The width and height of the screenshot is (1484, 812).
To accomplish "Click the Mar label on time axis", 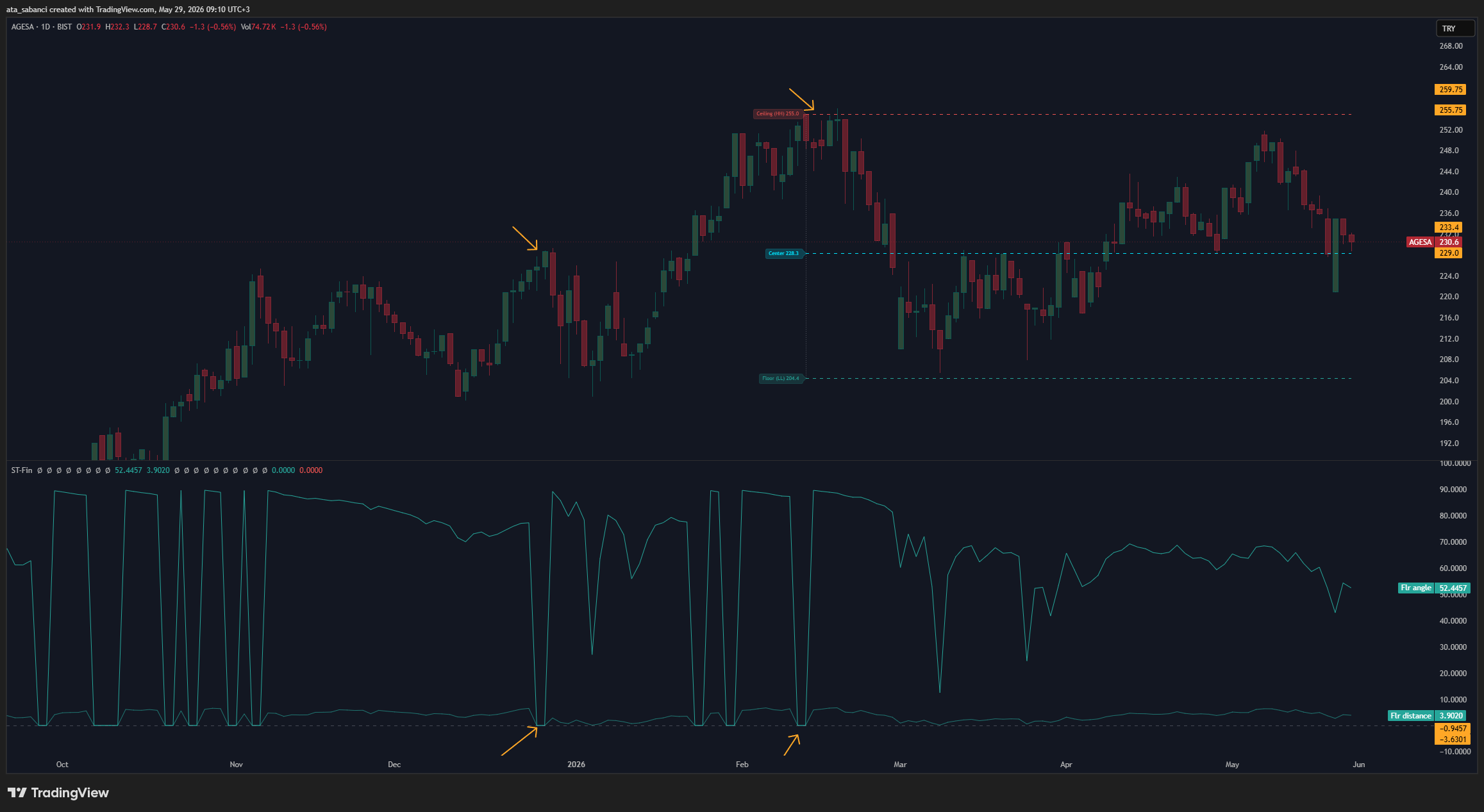I will coord(900,765).
